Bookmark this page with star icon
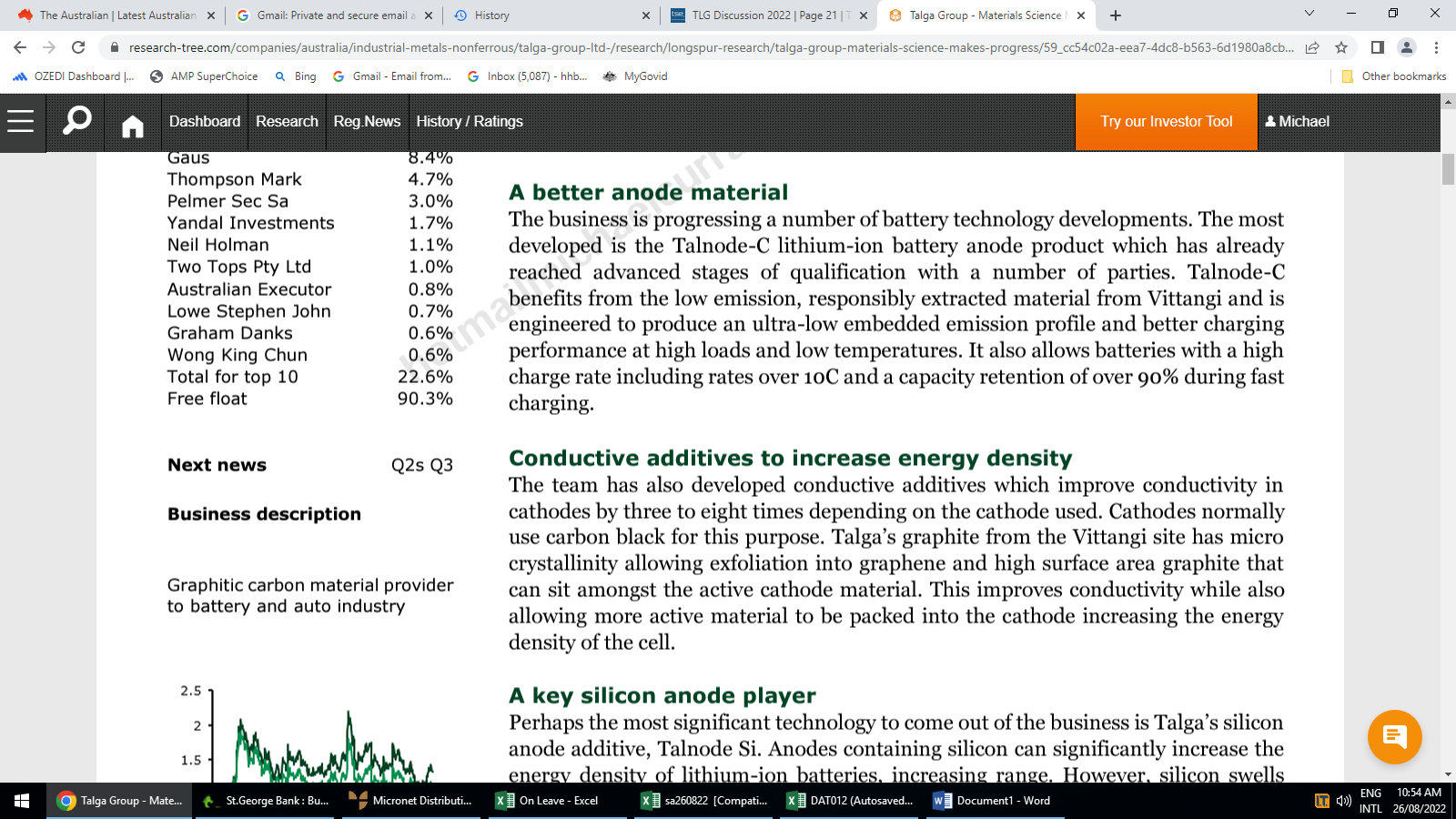The width and height of the screenshot is (1456, 819). (x=1341, y=47)
